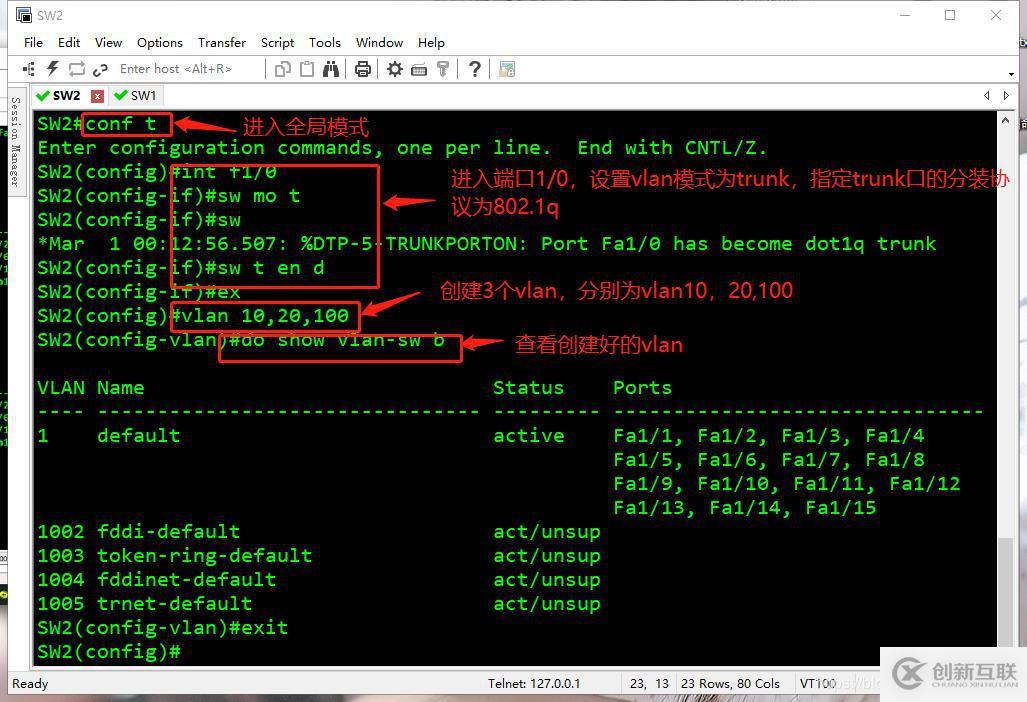Click the Connect in Tab icon
The width and height of the screenshot is (1027, 702).
pos(77,69)
